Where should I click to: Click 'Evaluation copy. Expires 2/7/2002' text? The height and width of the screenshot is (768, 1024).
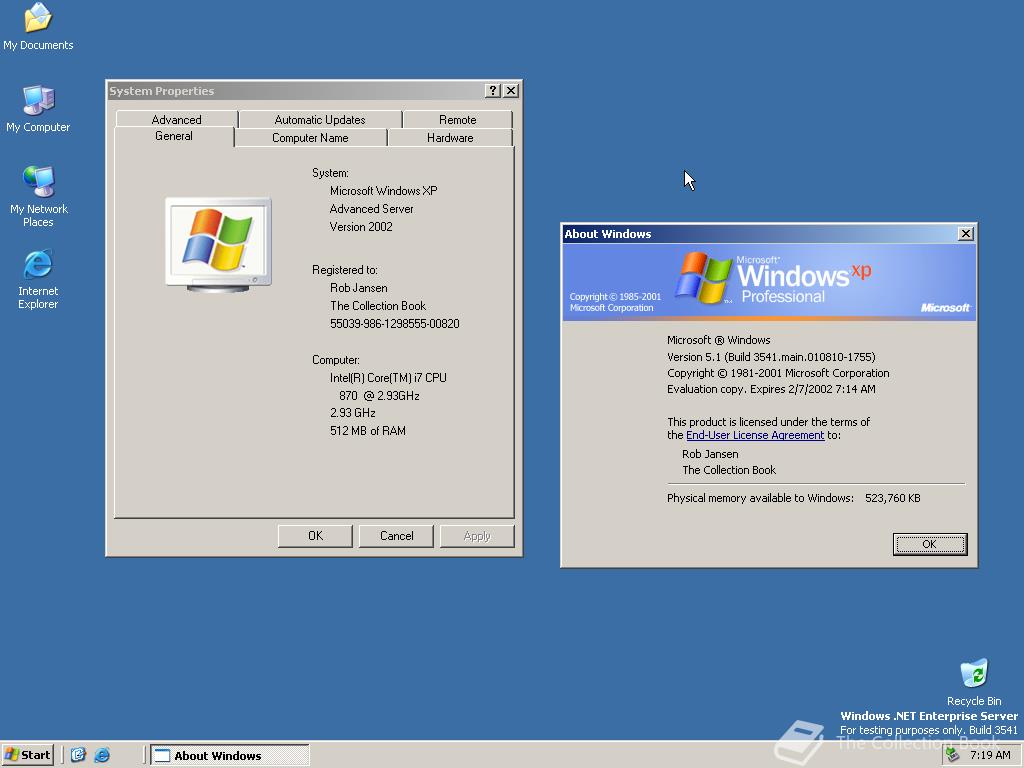pyautogui.click(x=771, y=389)
